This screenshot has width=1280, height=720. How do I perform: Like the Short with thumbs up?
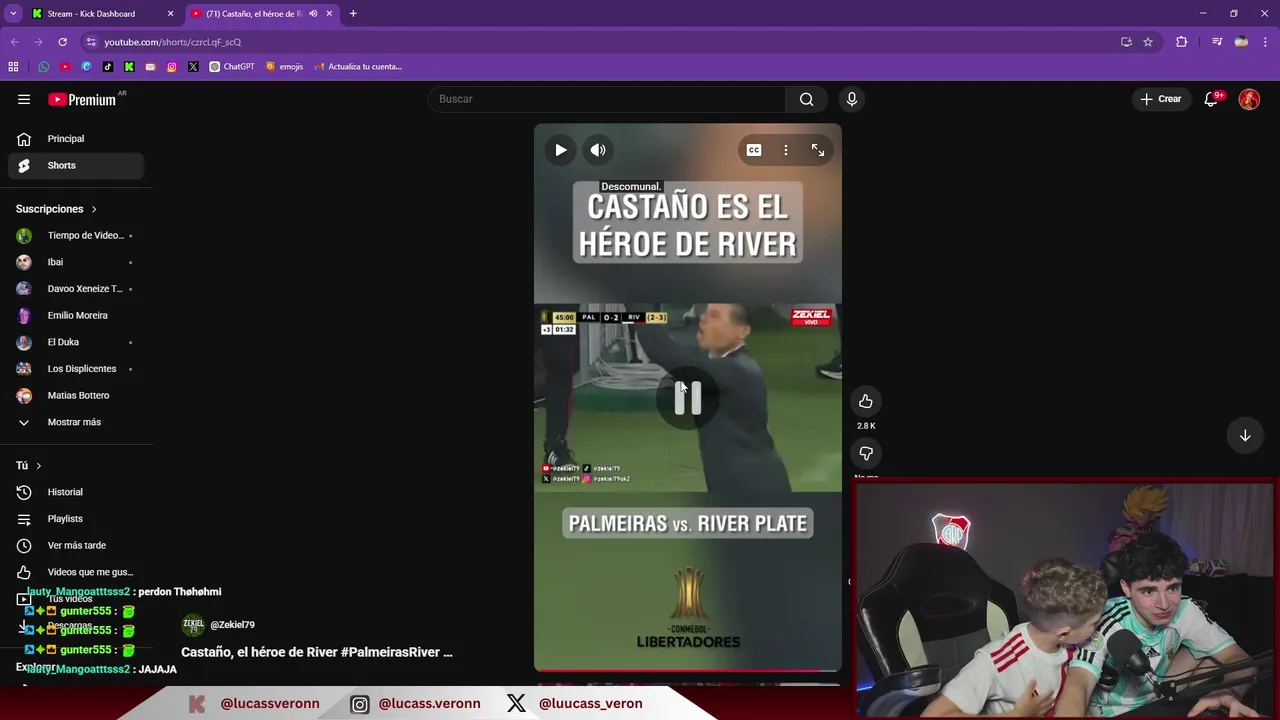tap(866, 401)
